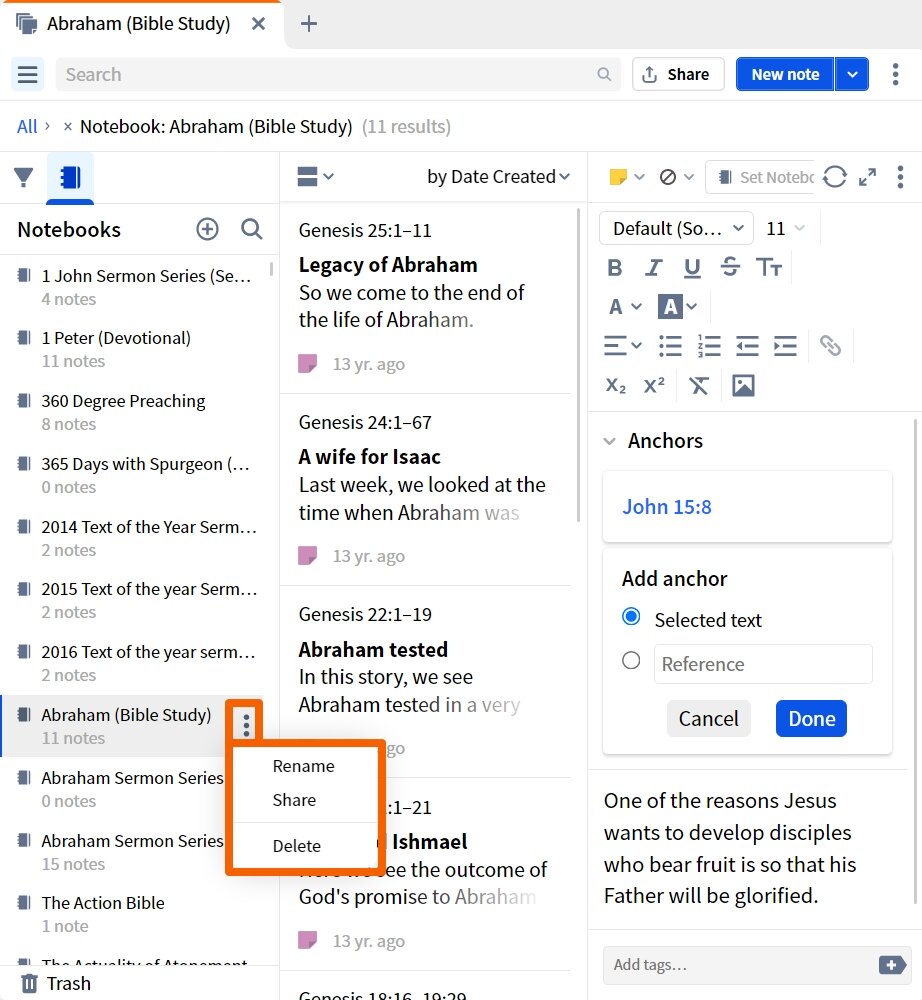Add a new notebook with plus icon
The image size is (922, 1000).
pos(207,229)
